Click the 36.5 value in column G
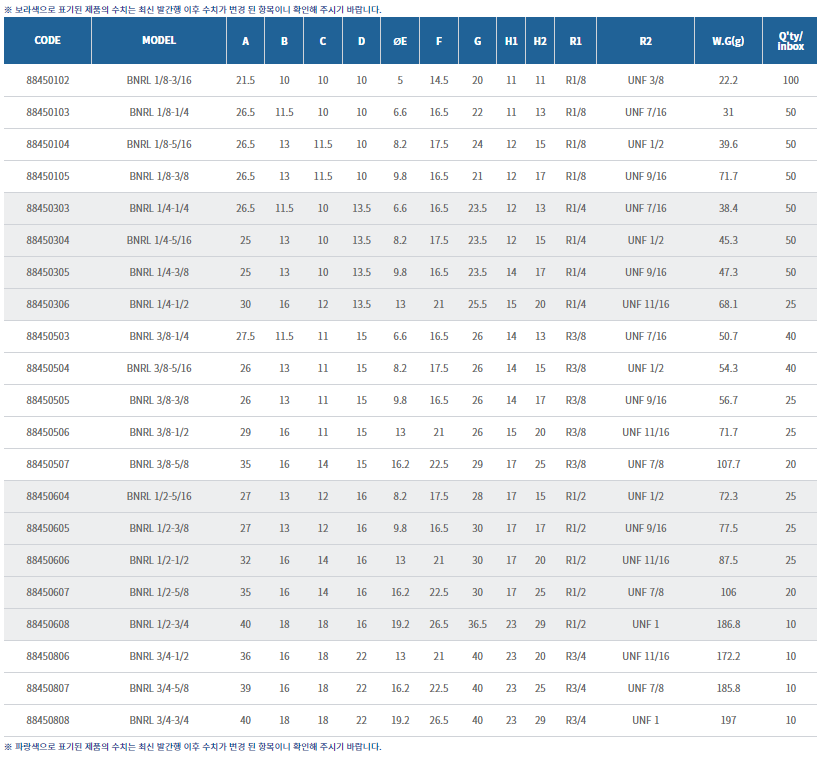This screenshot has height=758, width=817. [x=477, y=624]
